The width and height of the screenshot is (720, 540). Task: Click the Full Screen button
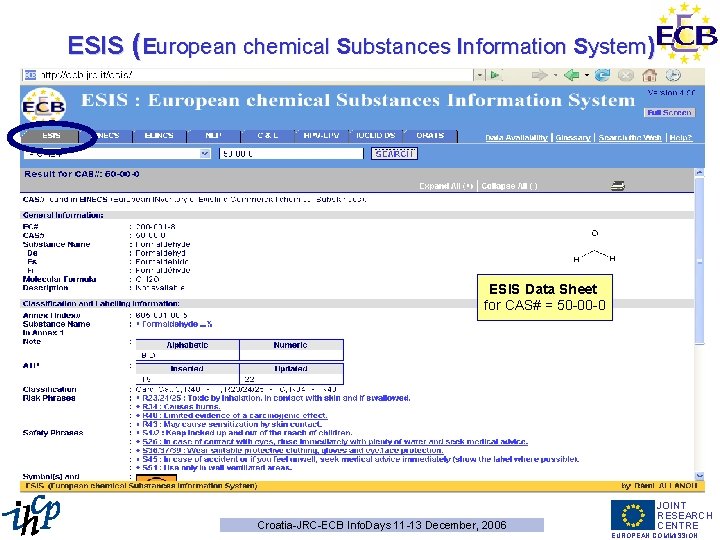coord(669,112)
